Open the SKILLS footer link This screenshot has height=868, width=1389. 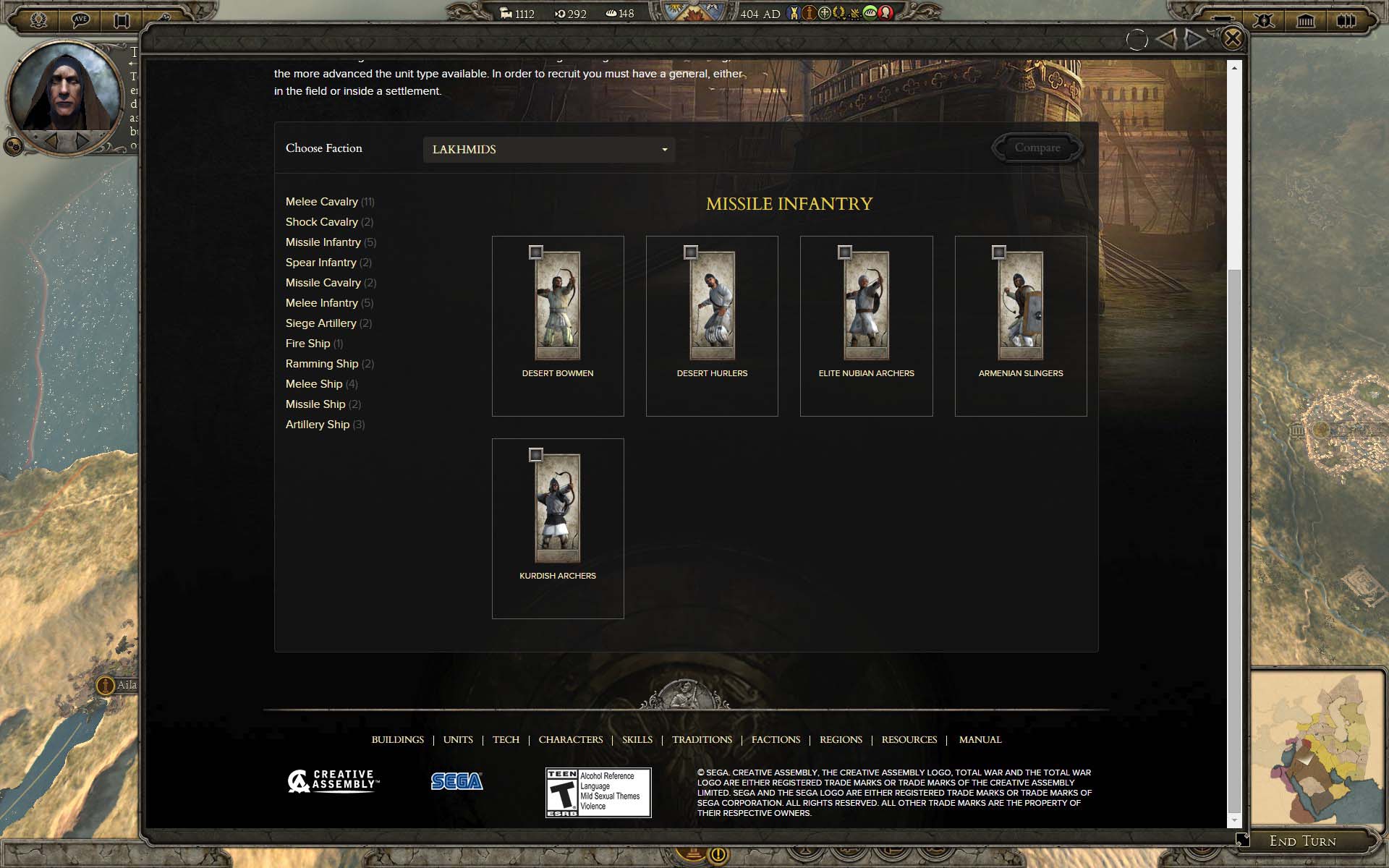point(637,739)
